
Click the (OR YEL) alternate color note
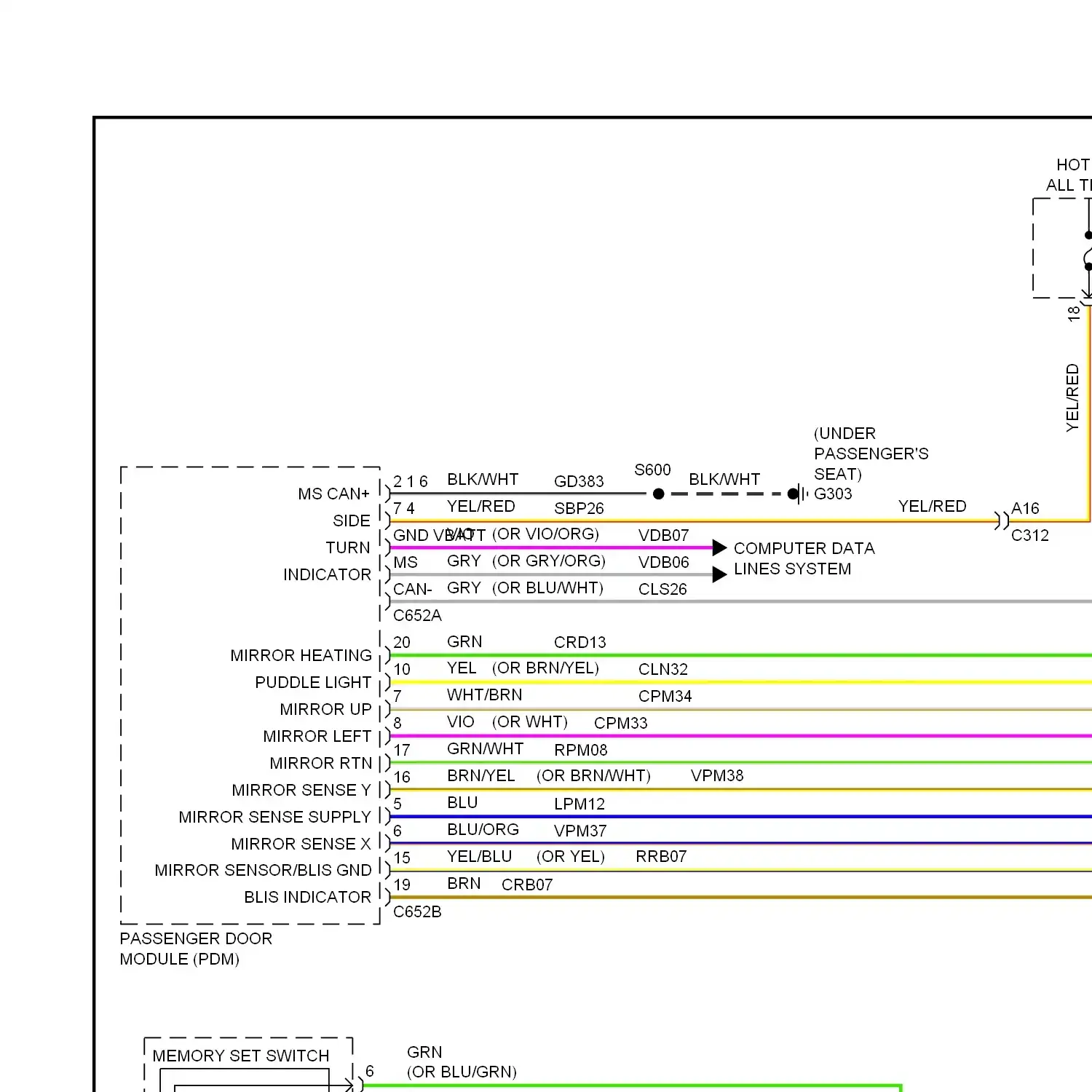(x=571, y=856)
